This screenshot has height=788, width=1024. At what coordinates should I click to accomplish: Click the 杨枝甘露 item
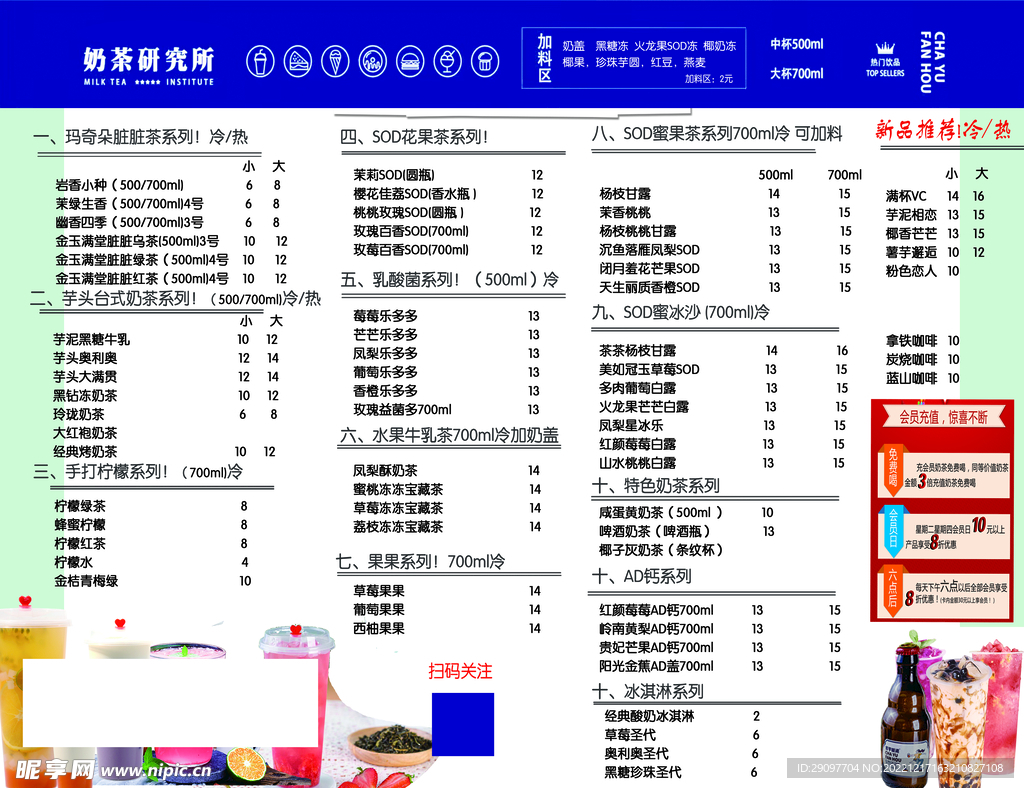(625, 195)
